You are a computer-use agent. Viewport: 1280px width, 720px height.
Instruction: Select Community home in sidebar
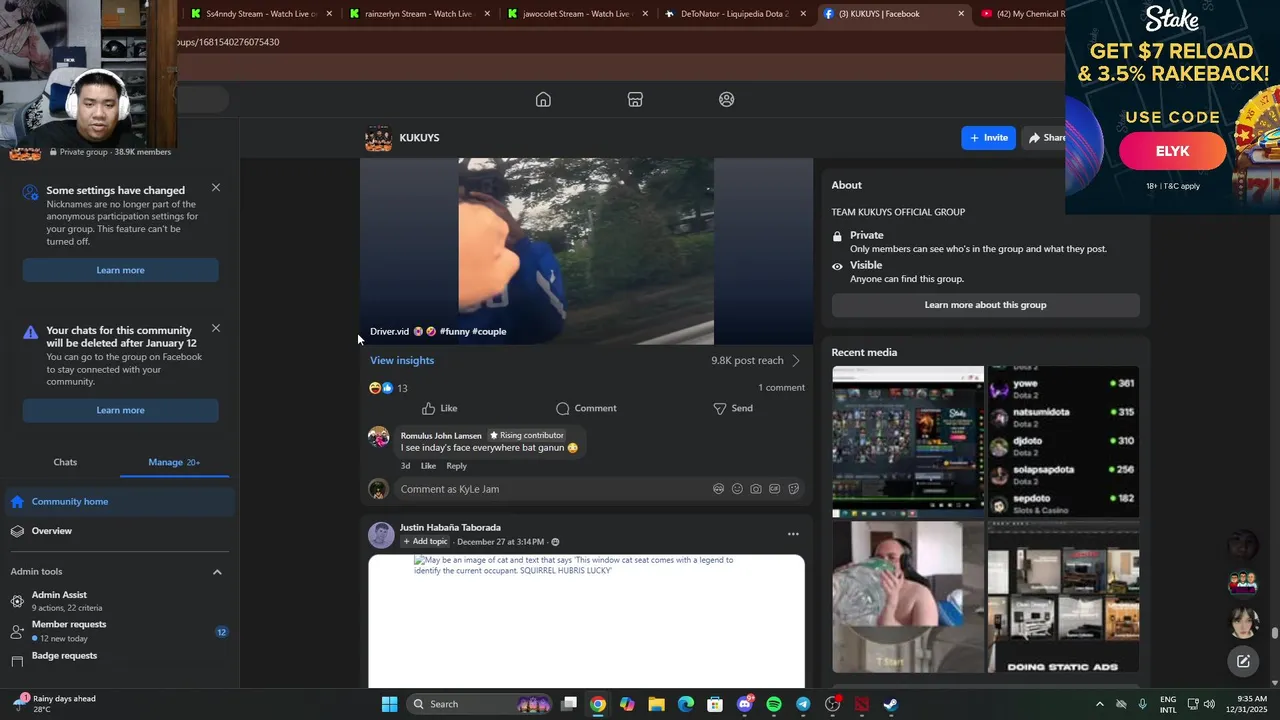tap(120, 502)
